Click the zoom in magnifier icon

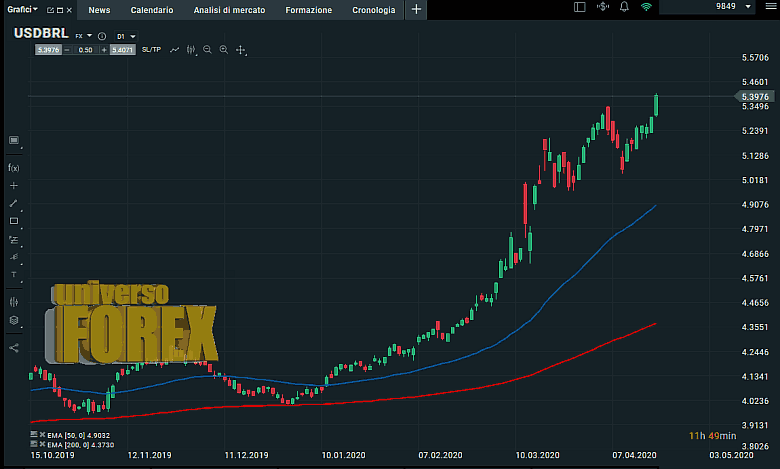(x=223, y=49)
